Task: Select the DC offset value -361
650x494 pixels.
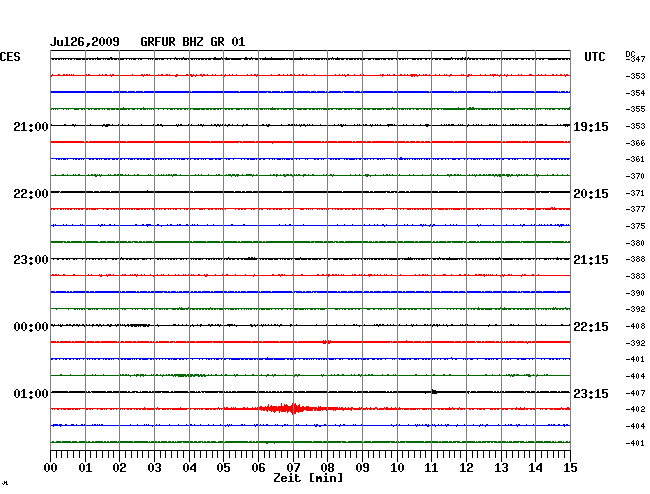Action: click(x=635, y=159)
